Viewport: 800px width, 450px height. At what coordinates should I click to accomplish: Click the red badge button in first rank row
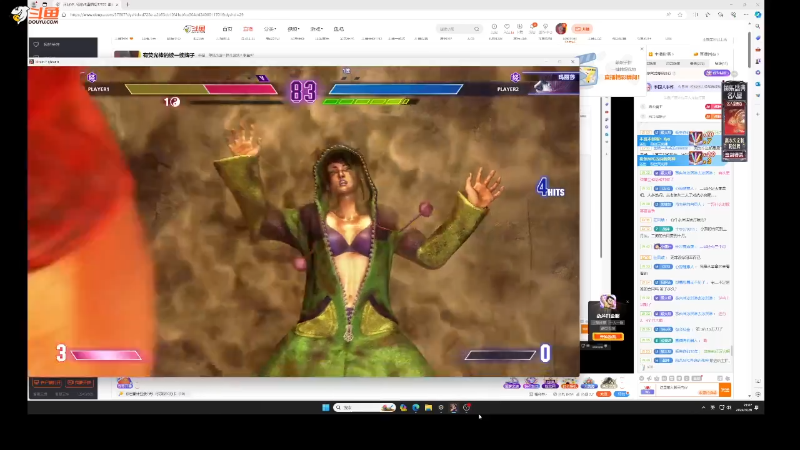tap(713, 107)
